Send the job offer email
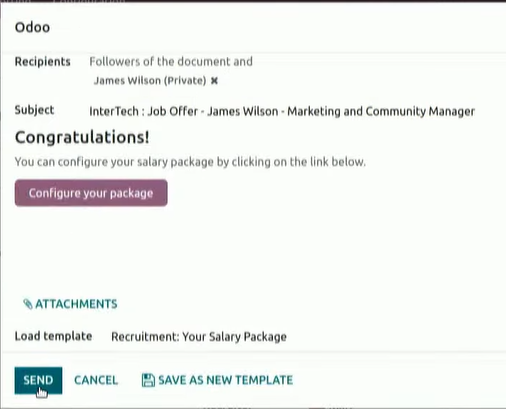Image resolution: width=506 pixels, height=409 pixels. pos(38,380)
